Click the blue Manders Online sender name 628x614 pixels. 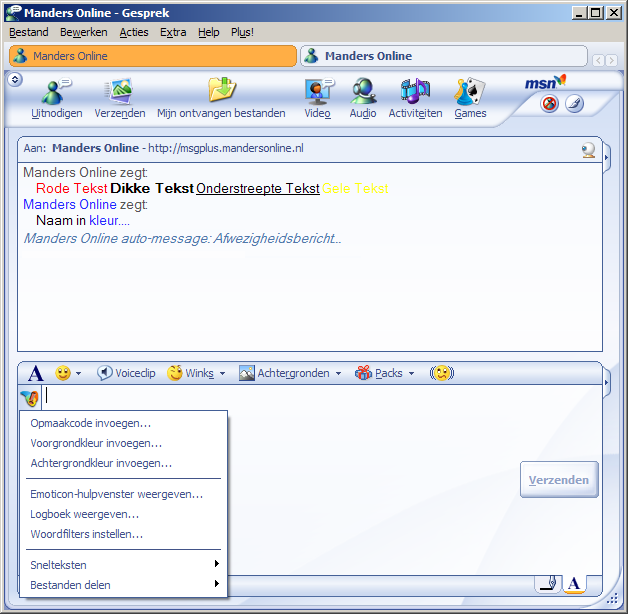point(70,204)
